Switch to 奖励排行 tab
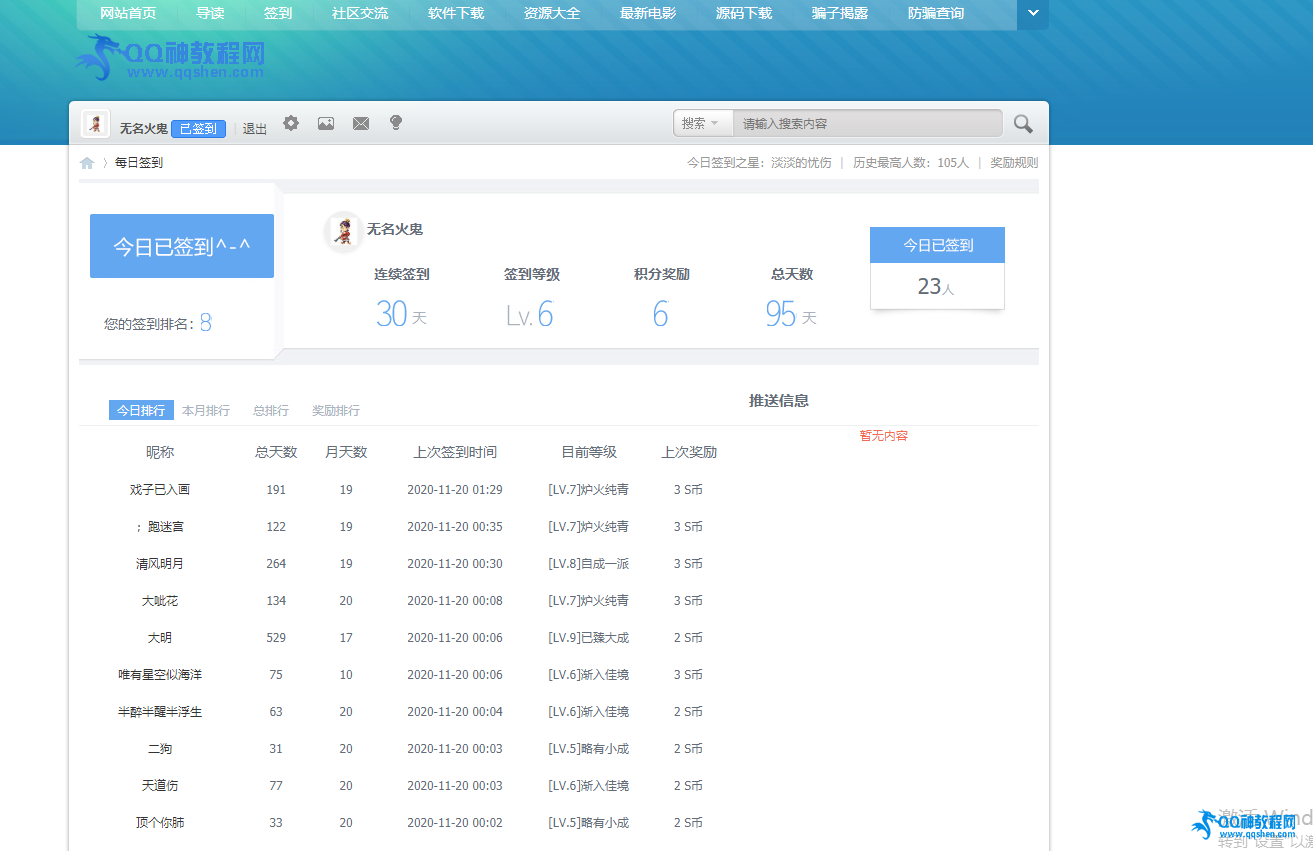 pos(336,411)
